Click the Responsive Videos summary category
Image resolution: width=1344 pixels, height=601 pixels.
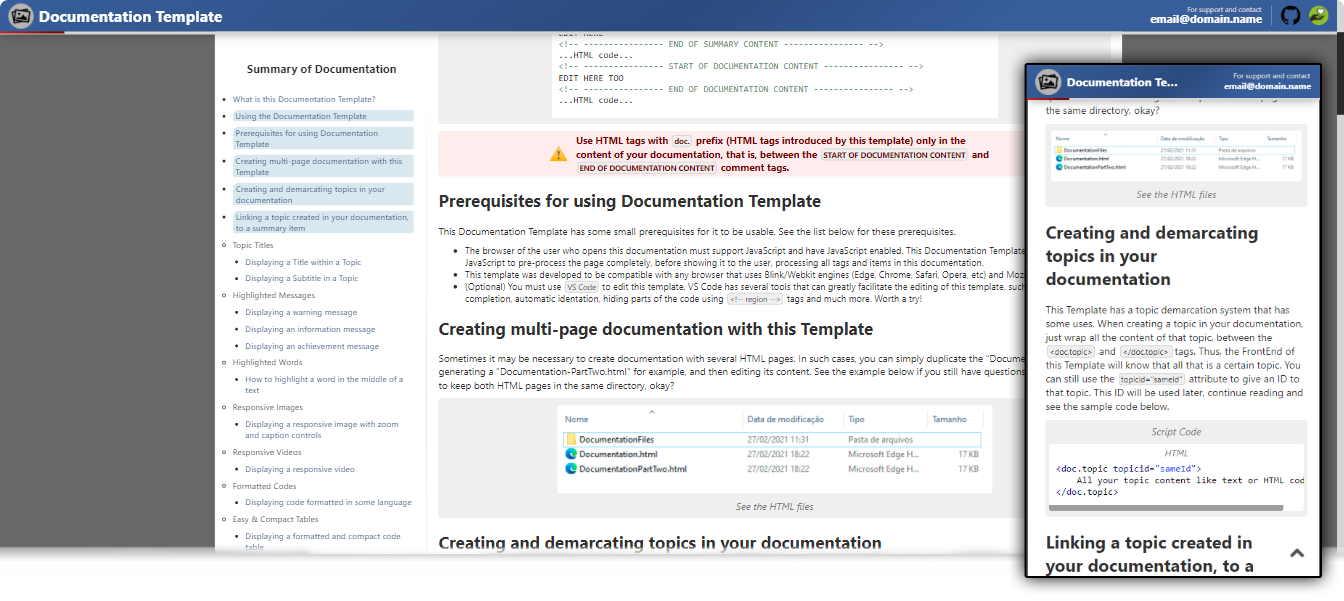[x=267, y=452]
